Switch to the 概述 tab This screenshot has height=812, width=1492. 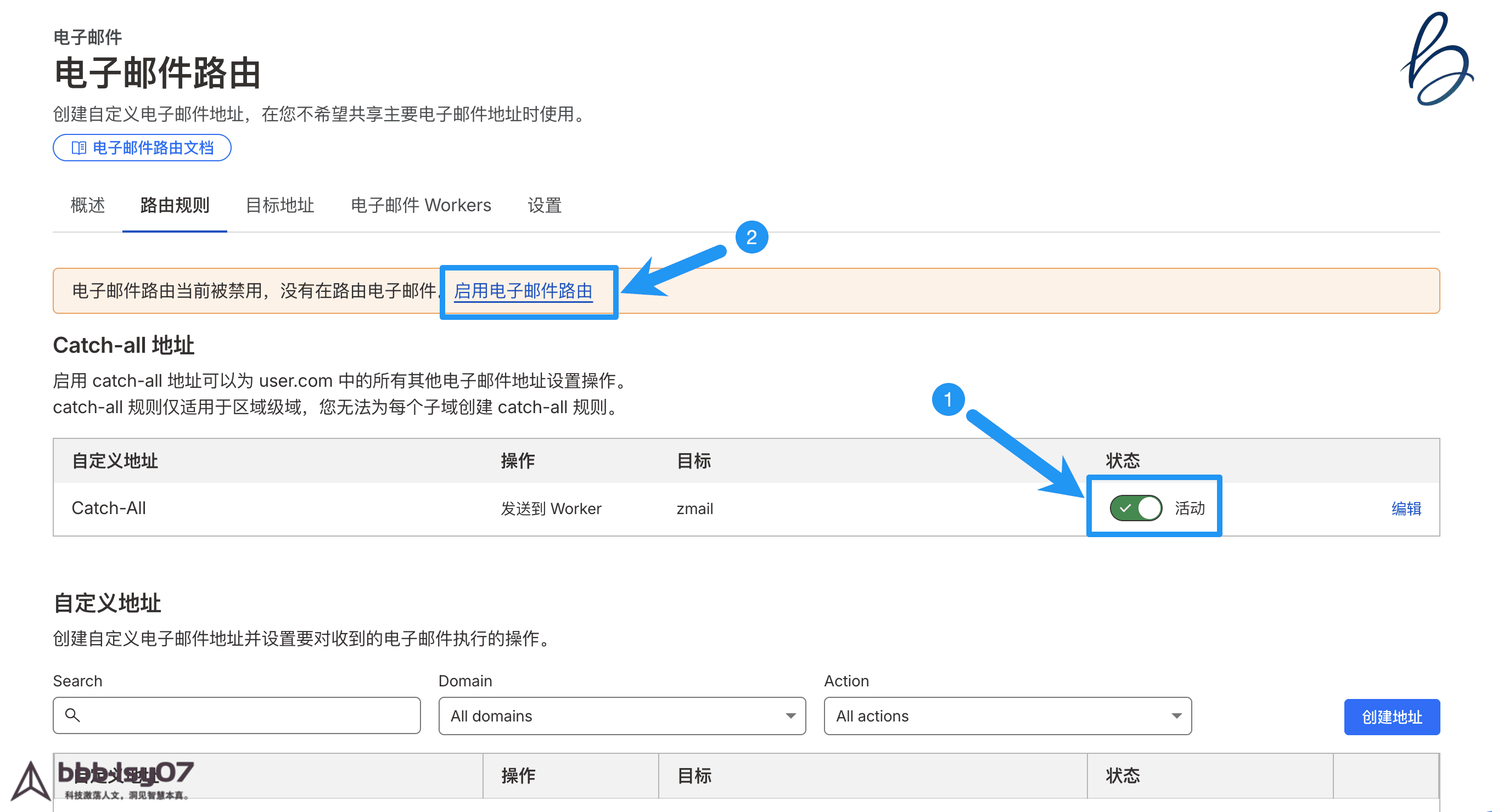tap(87, 205)
